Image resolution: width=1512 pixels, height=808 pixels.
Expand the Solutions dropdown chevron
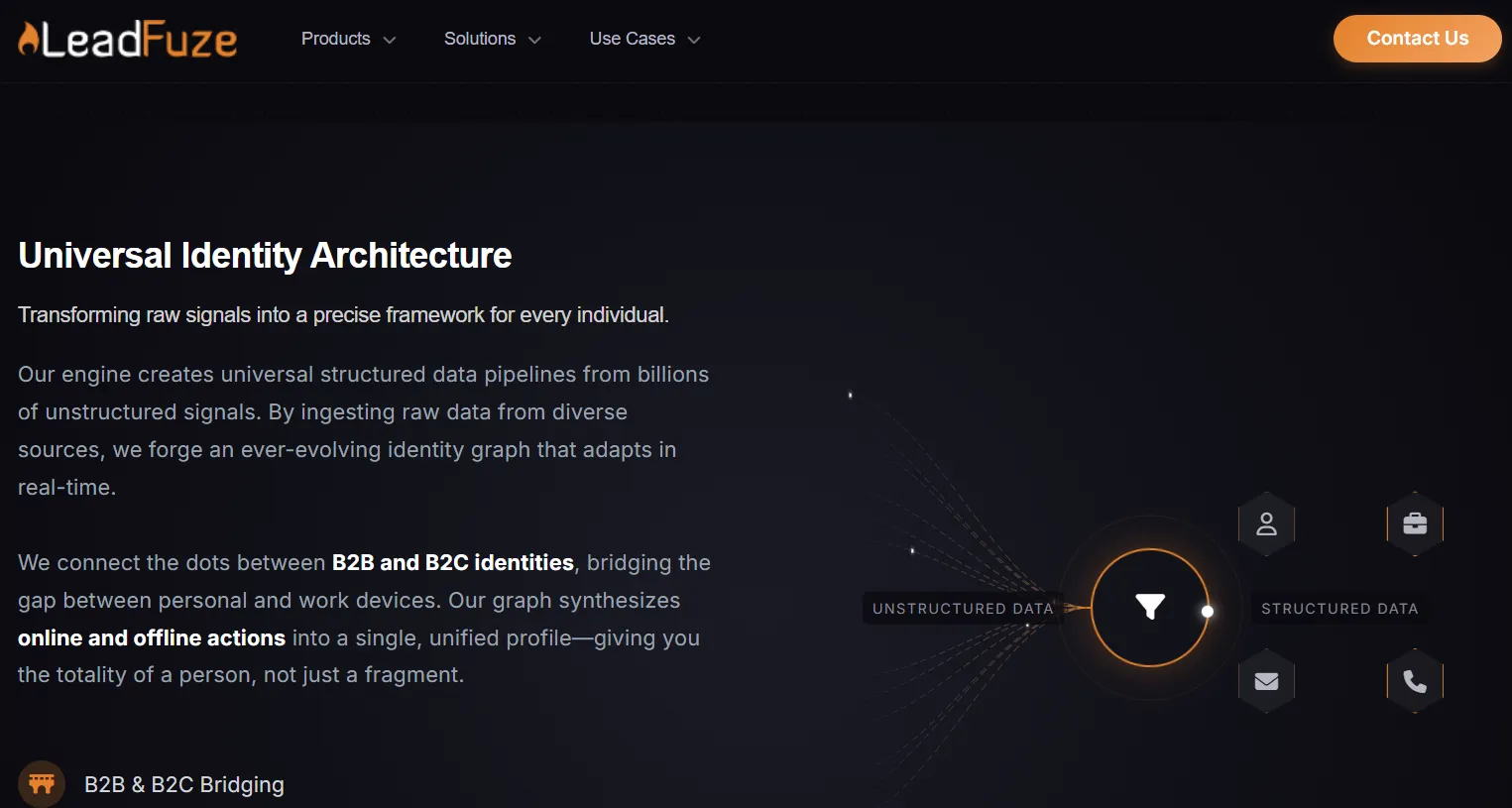coord(533,40)
